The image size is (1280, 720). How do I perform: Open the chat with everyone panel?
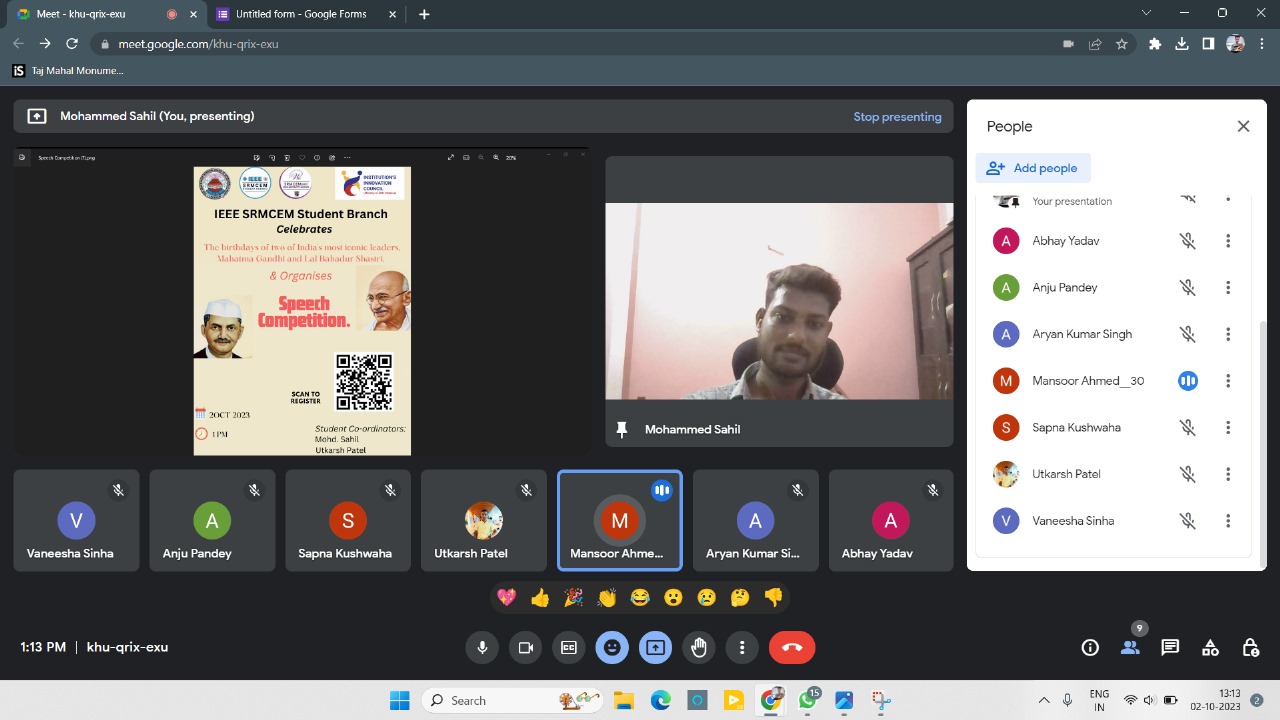pyautogui.click(x=1170, y=648)
